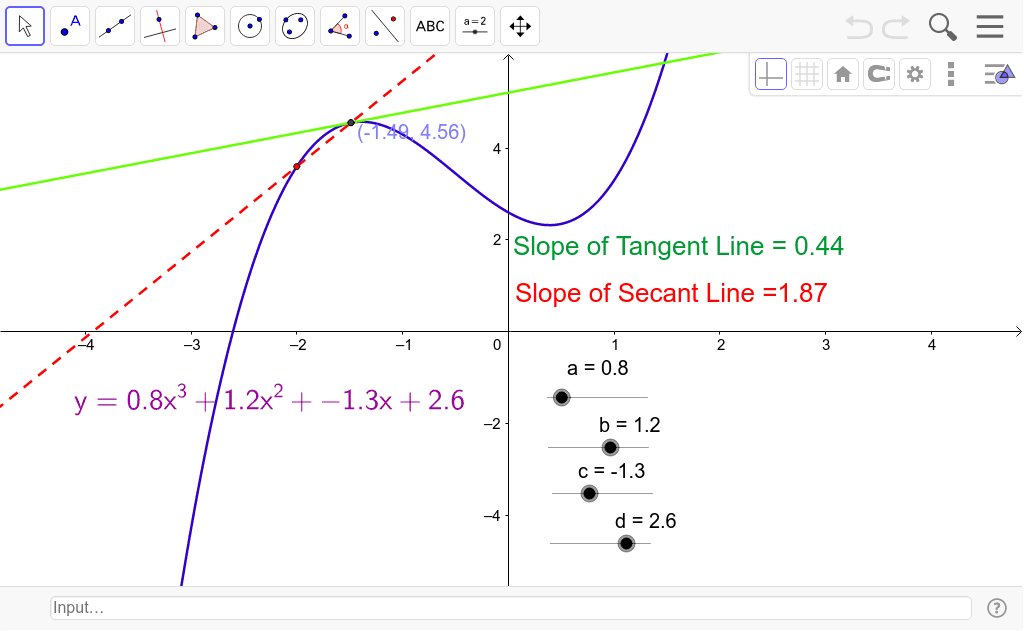The width and height of the screenshot is (1024, 631).
Task: Toggle the axes display button
Action: [770, 74]
